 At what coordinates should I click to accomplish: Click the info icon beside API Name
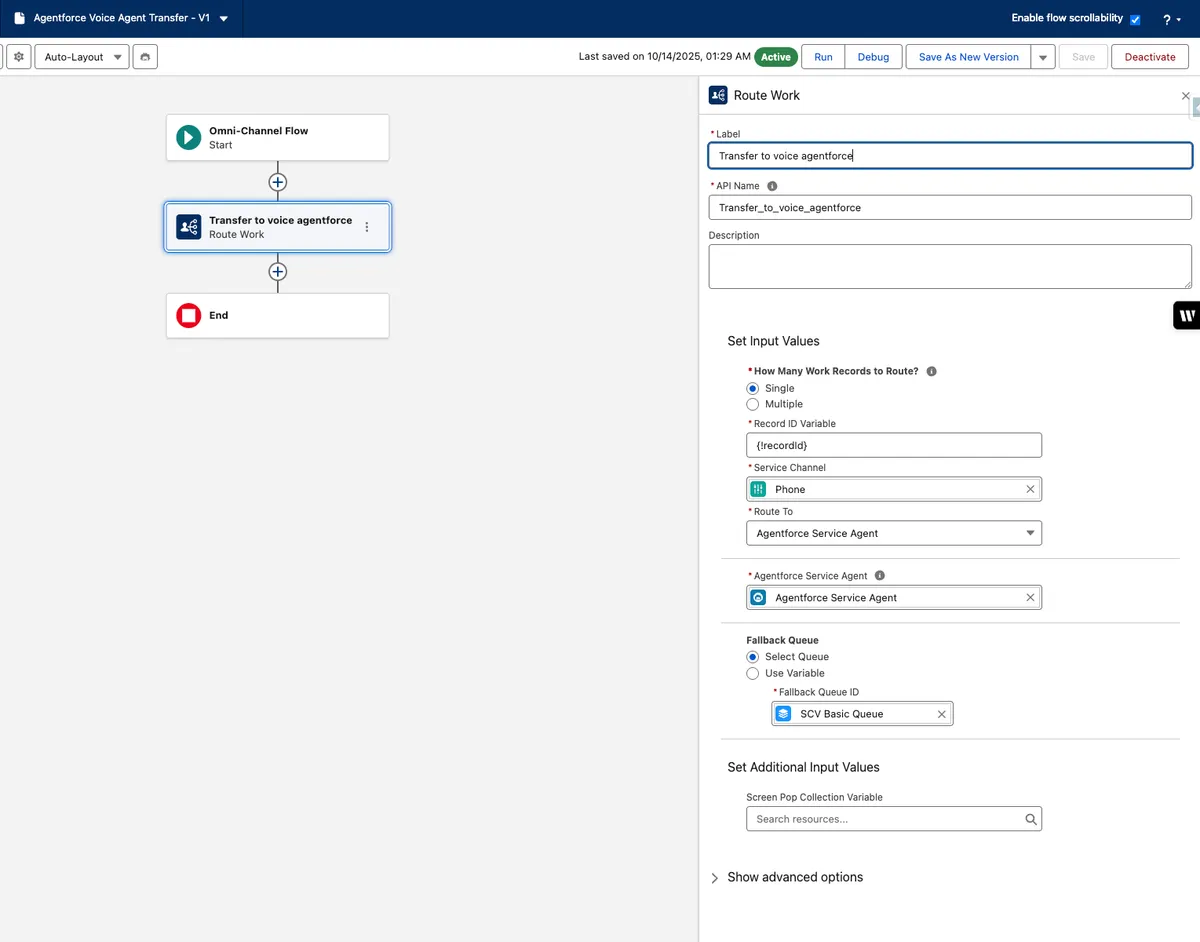click(x=772, y=186)
